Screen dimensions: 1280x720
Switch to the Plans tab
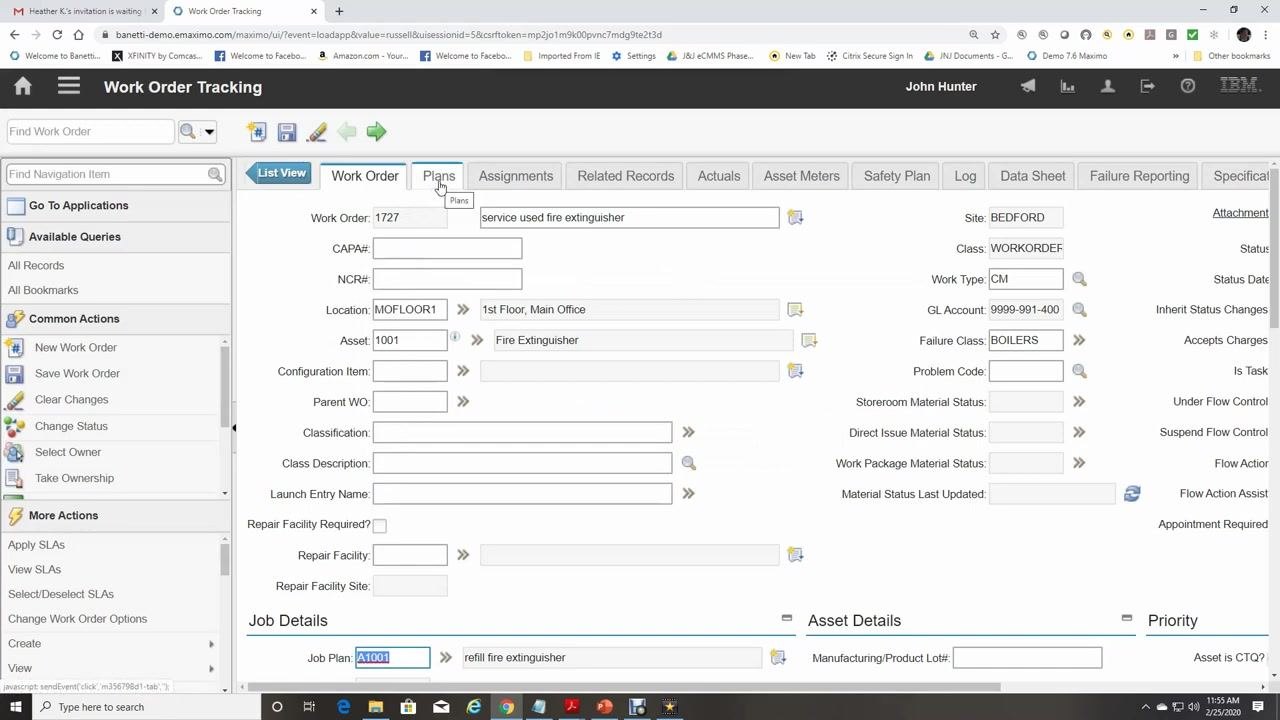coord(438,176)
